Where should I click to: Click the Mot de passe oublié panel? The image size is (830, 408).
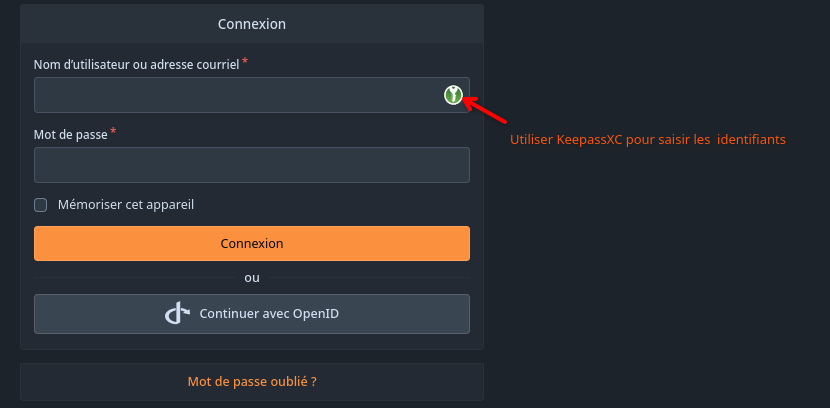(x=252, y=382)
